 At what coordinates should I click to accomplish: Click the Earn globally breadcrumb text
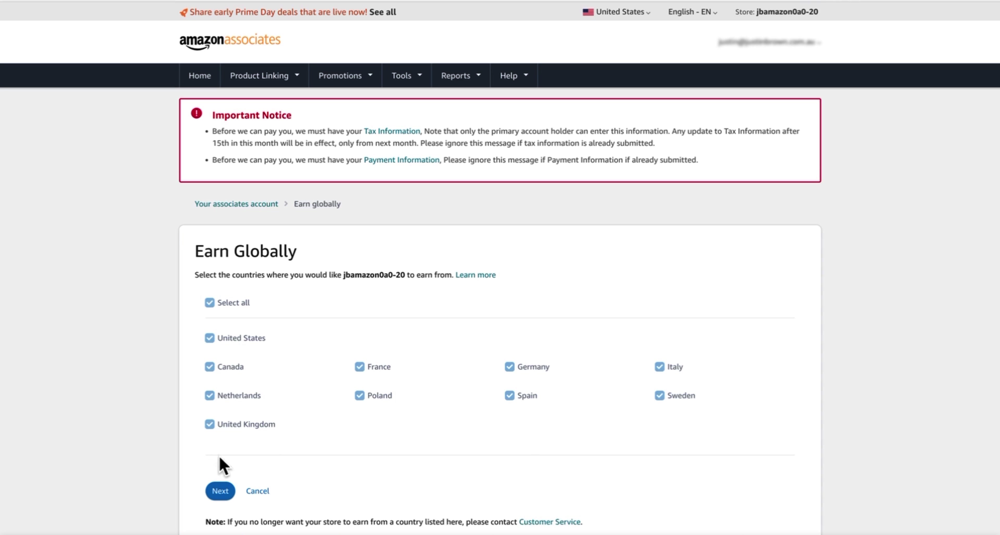[317, 204]
